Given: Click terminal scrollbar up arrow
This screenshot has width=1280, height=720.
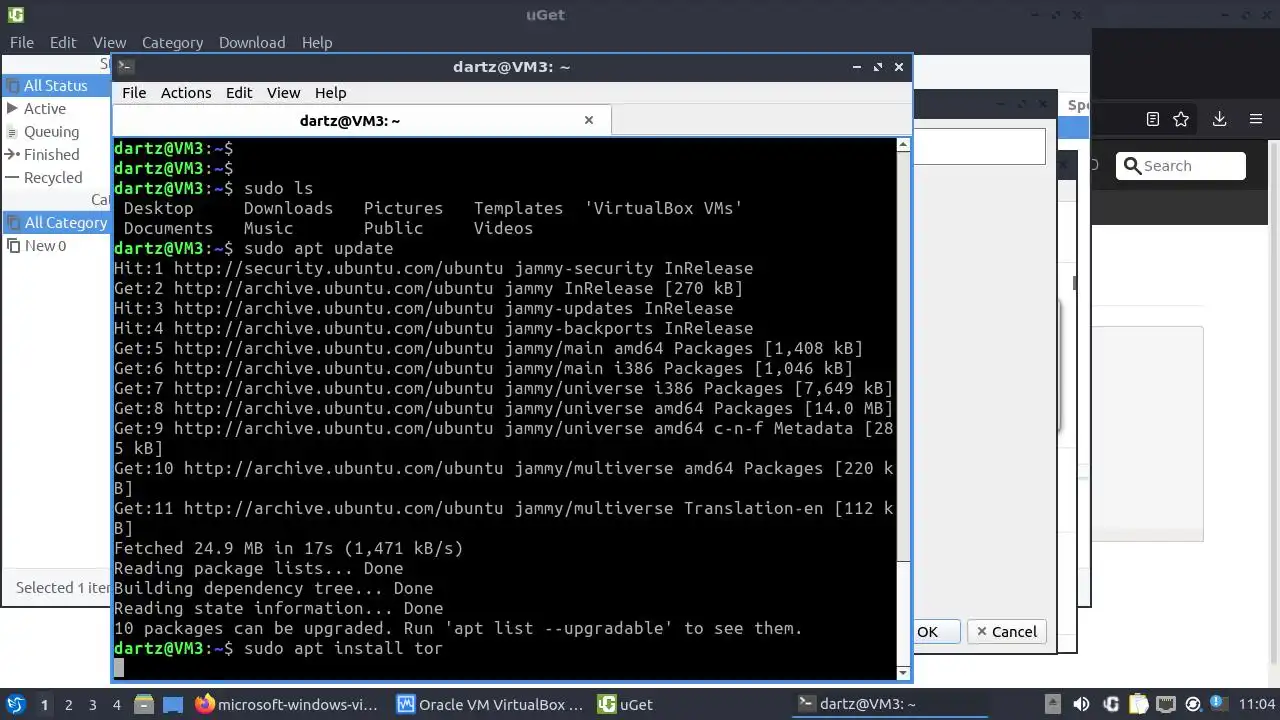Looking at the screenshot, I should 904,145.
